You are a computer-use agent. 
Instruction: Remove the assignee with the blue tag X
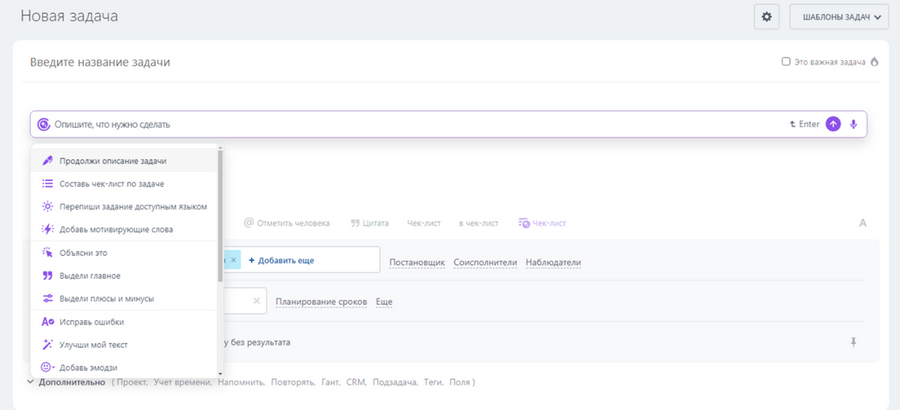[233, 260]
